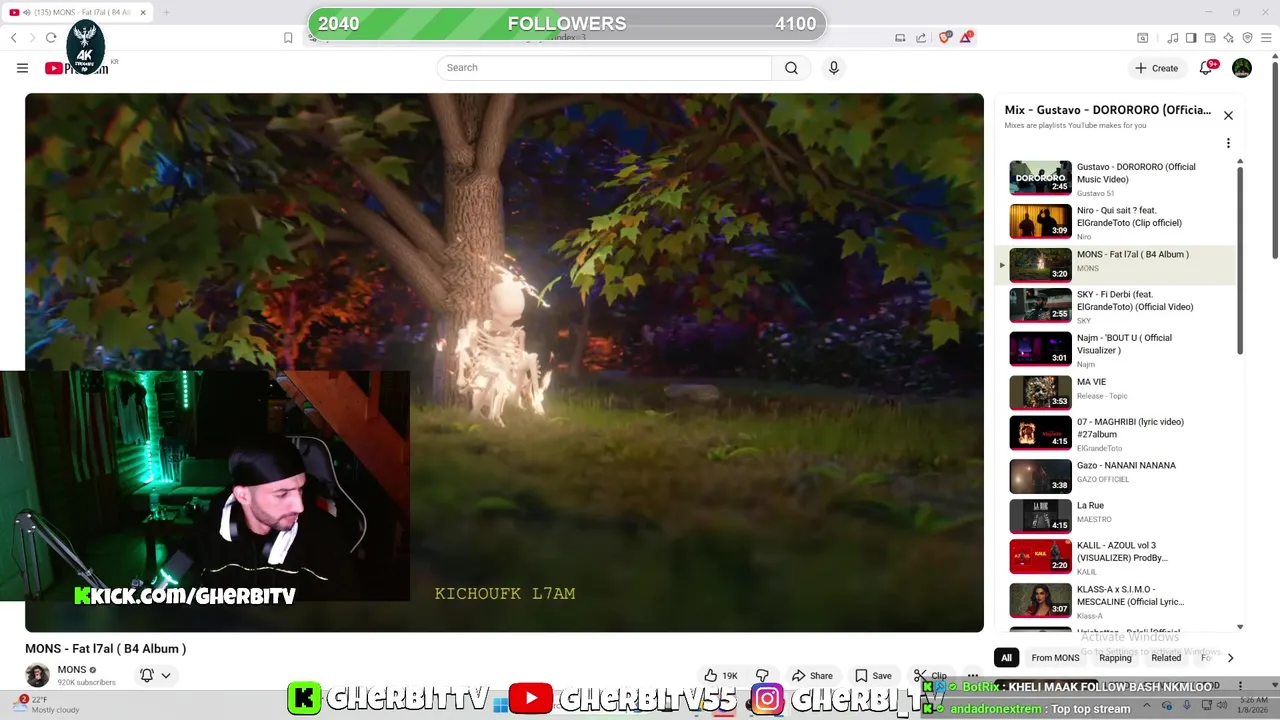Close the Mix playlist panel
The image size is (1280, 720).
1228,115
